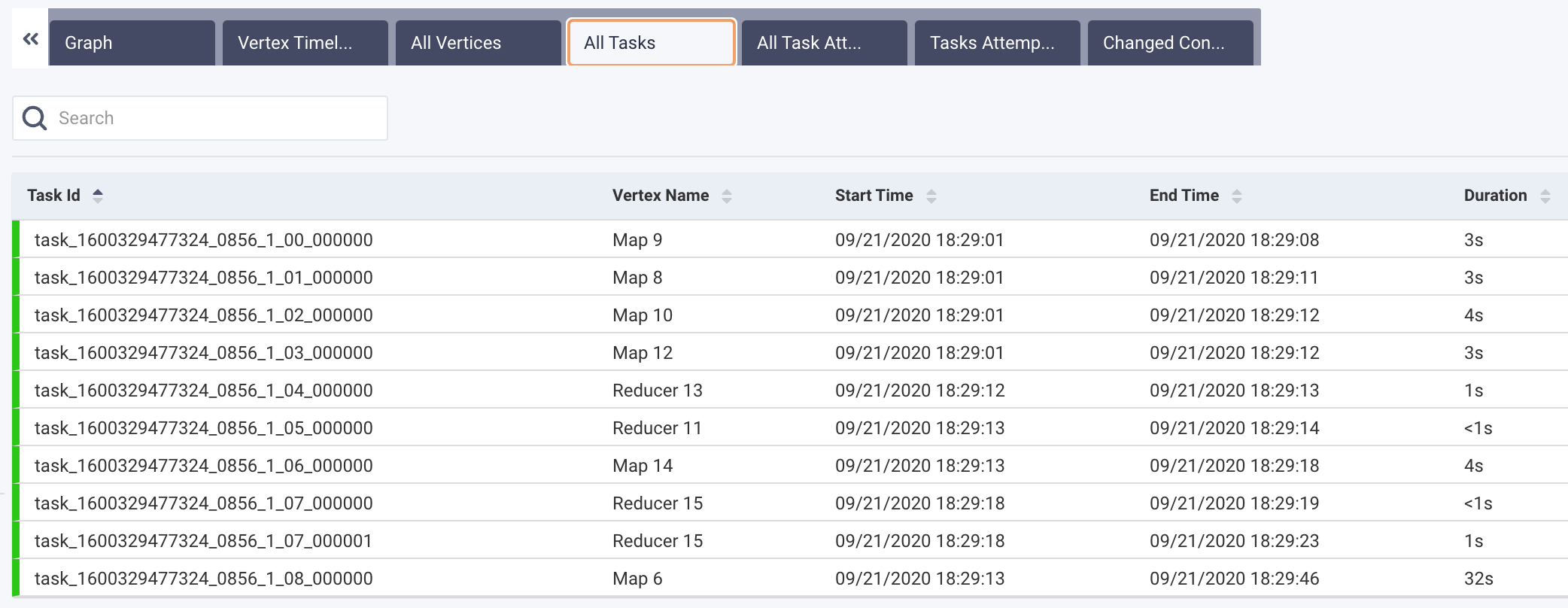Open task ending in 1_01_000000
The height and width of the screenshot is (608, 1568).
(204, 278)
